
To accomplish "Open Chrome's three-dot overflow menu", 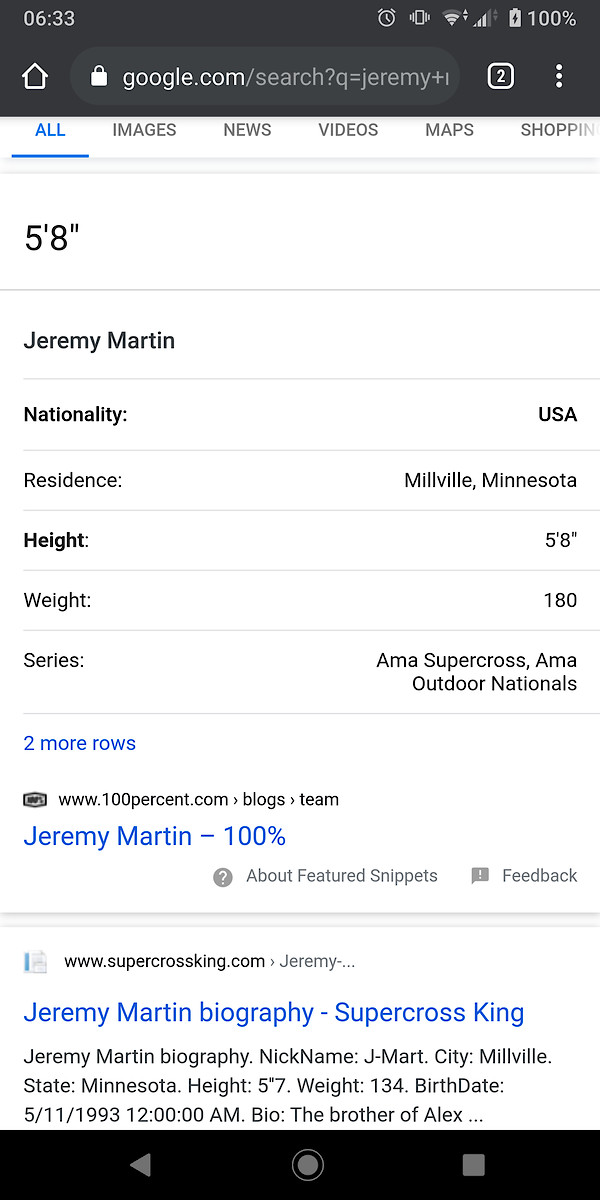I will tap(559, 76).
